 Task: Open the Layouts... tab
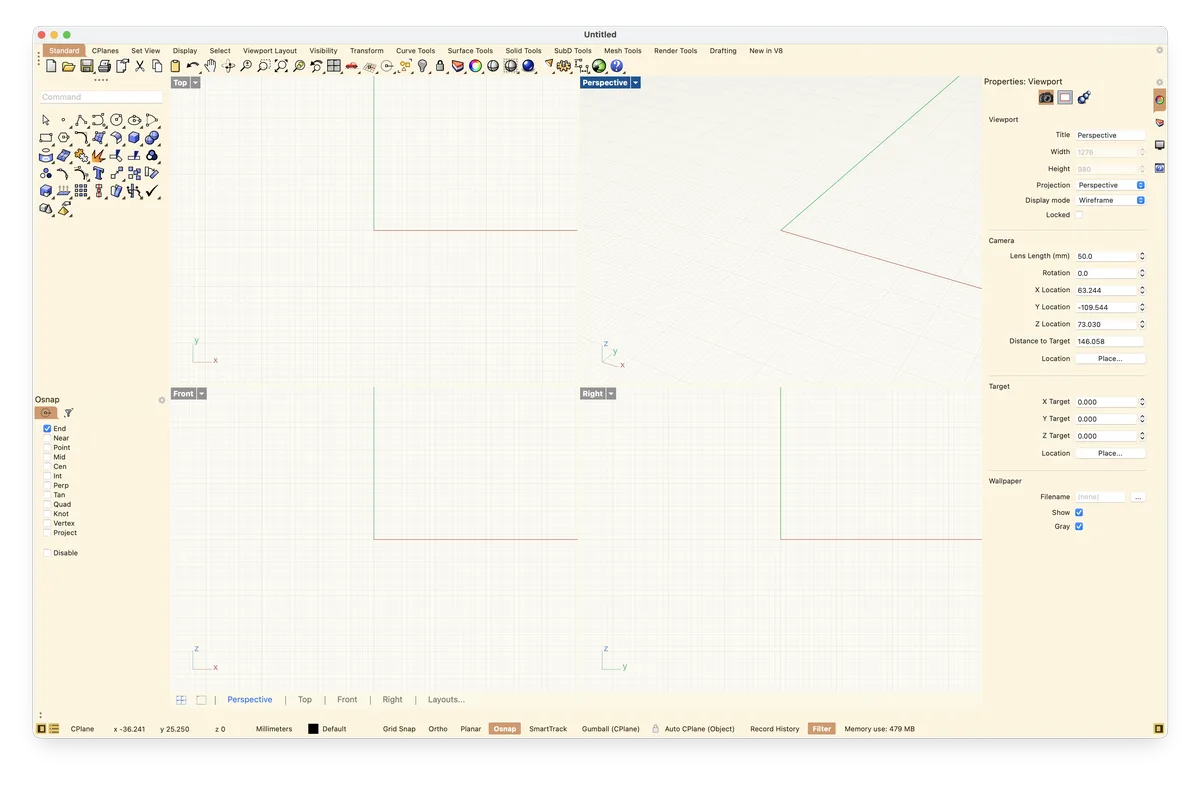coord(446,700)
